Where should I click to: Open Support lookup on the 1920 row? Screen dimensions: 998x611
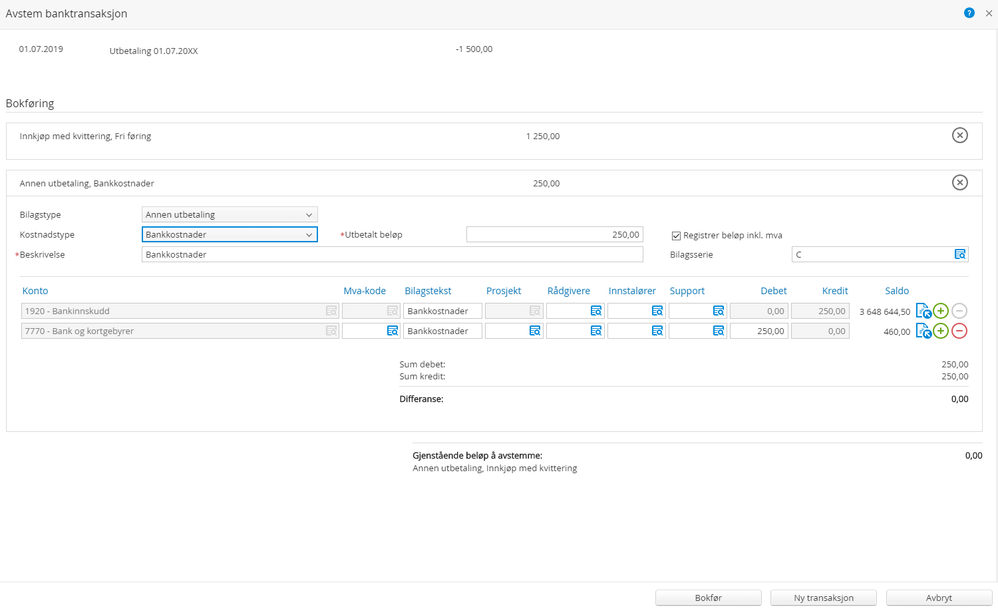coord(718,311)
